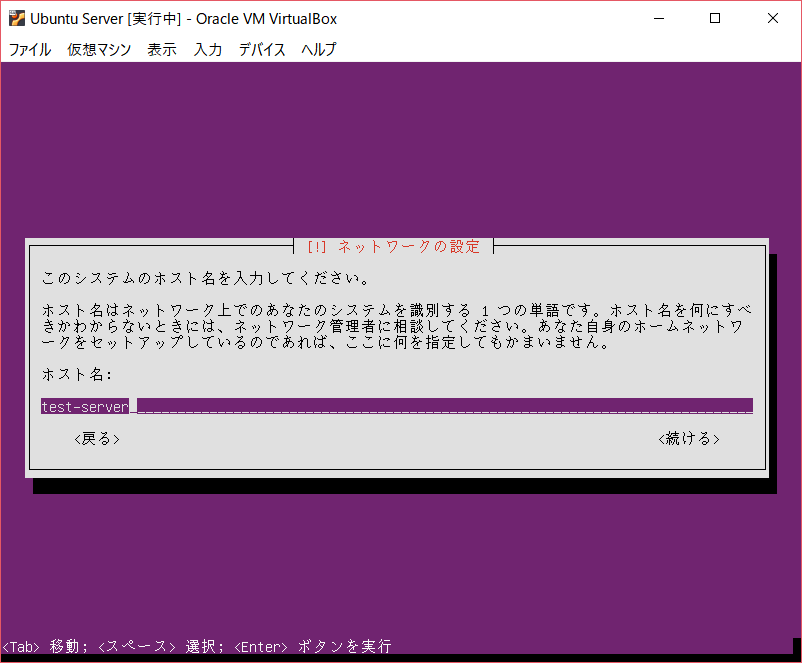Open the ヘルプ menu
Screen dimensions: 802x663
(318, 49)
